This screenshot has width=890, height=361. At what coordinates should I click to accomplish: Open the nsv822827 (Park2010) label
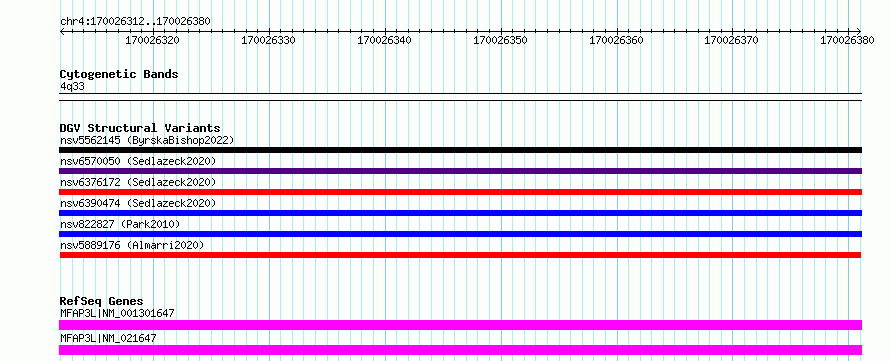point(120,224)
